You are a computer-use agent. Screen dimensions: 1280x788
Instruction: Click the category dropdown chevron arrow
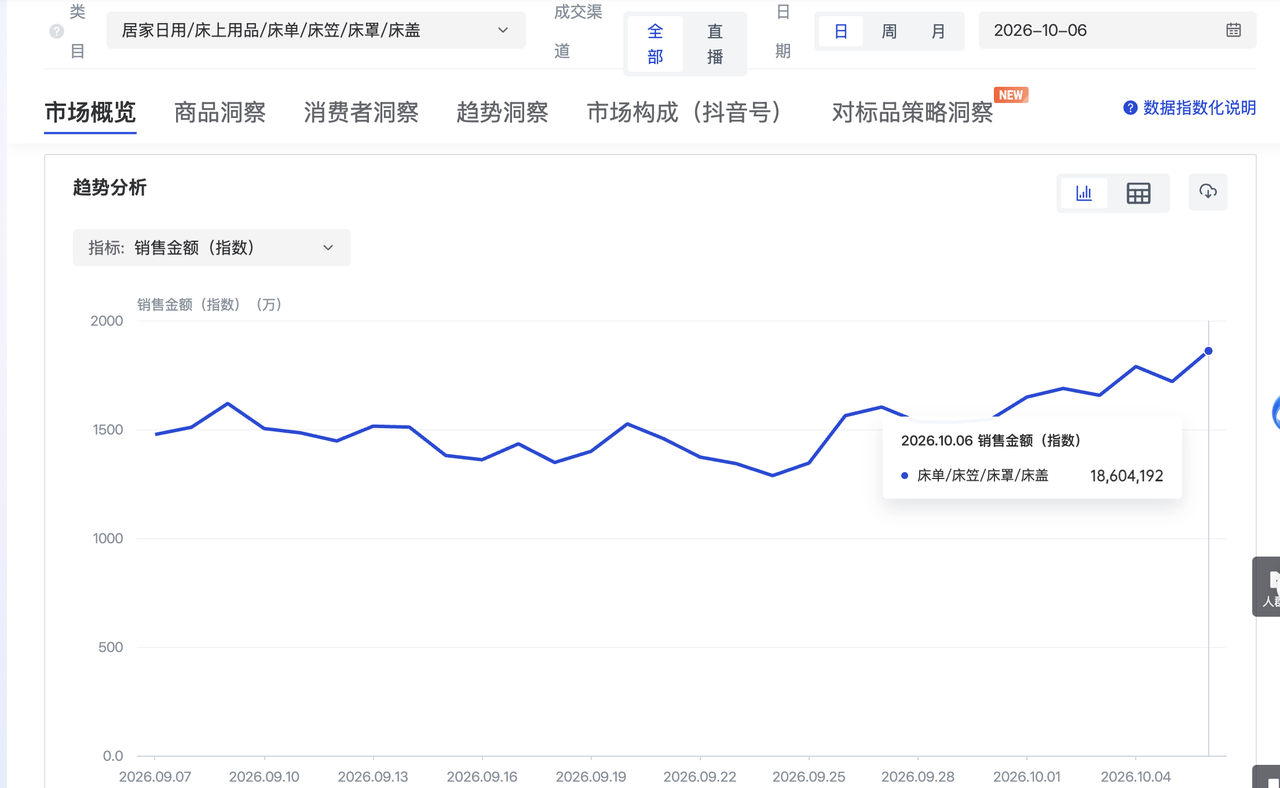[x=503, y=31]
